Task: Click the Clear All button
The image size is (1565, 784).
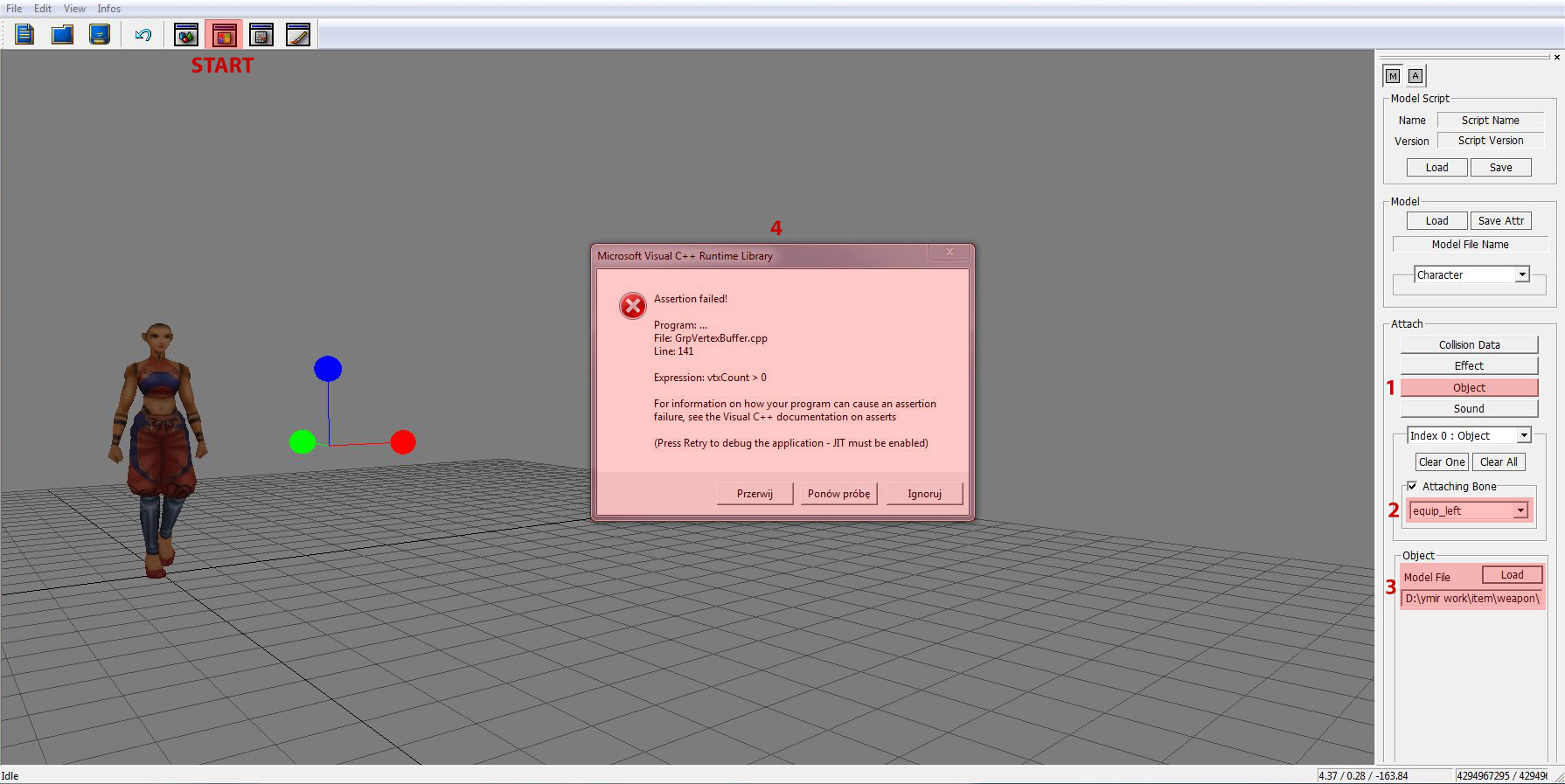Action: tap(1499, 462)
